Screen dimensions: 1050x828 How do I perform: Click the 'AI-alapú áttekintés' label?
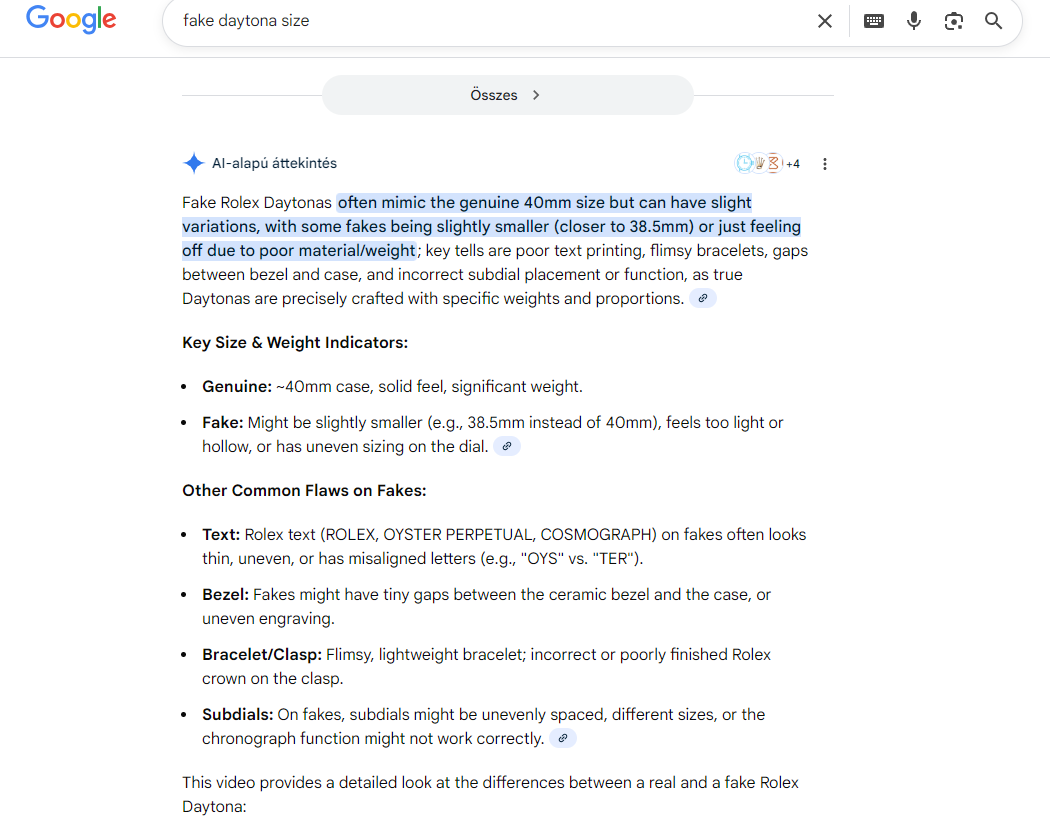coord(275,163)
